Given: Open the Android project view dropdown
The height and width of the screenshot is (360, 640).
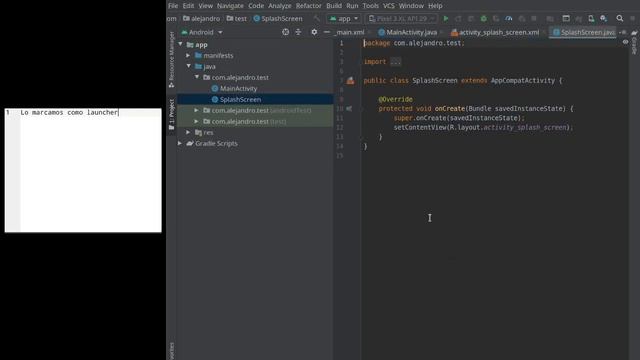Looking at the screenshot, I should click(x=202, y=32).
